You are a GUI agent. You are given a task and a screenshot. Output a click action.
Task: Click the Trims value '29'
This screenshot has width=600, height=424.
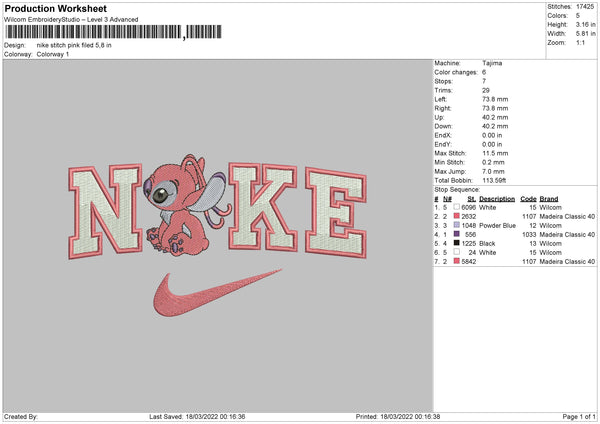486,90
